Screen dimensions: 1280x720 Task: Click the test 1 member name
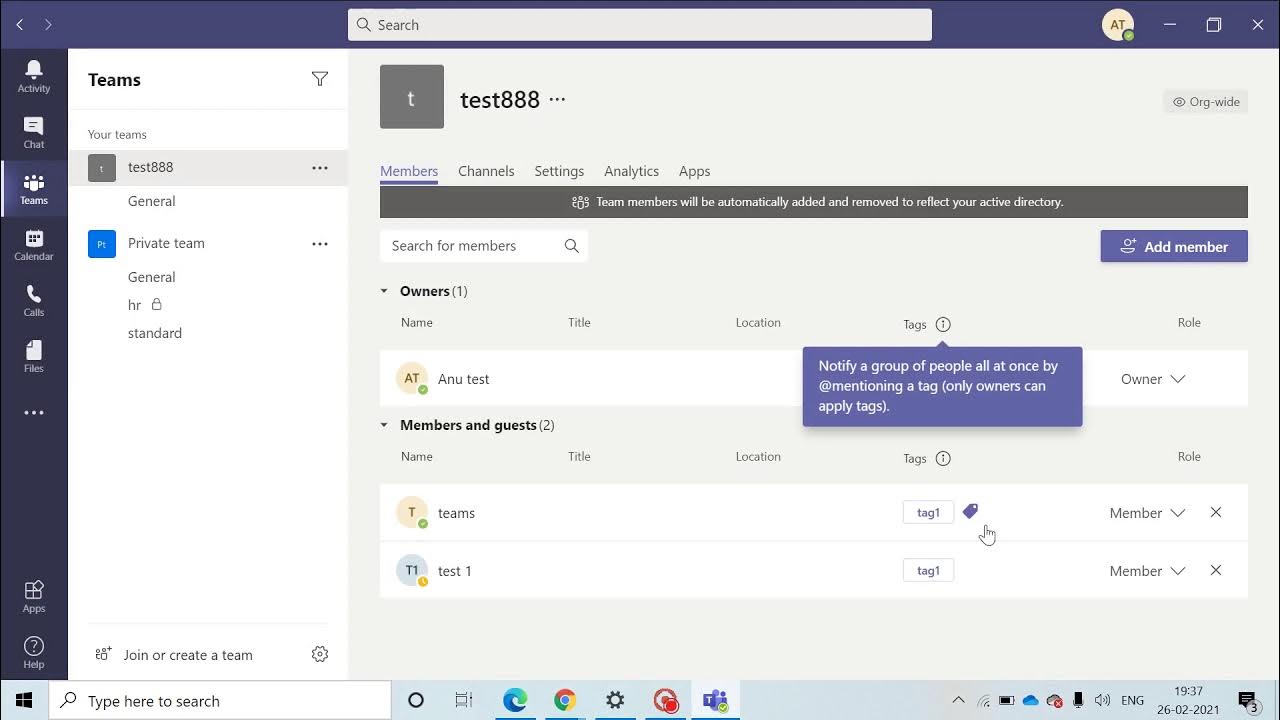(455, 571)
